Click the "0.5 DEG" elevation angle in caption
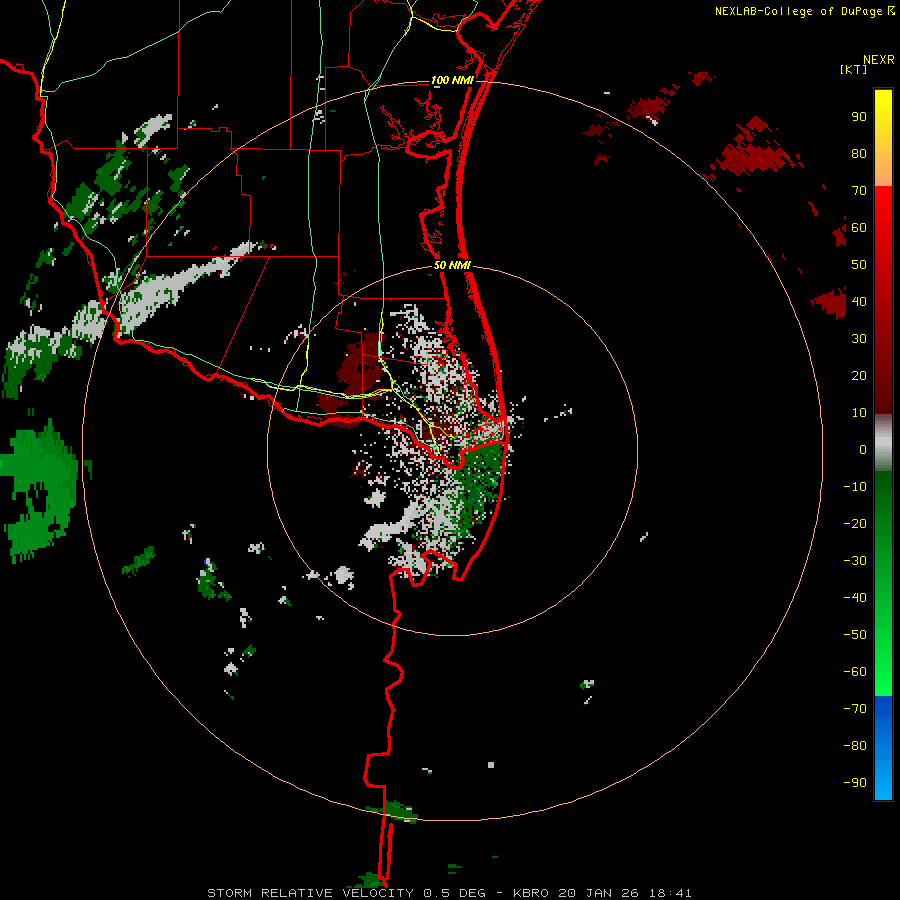The image size is (900, 900). 455,893
